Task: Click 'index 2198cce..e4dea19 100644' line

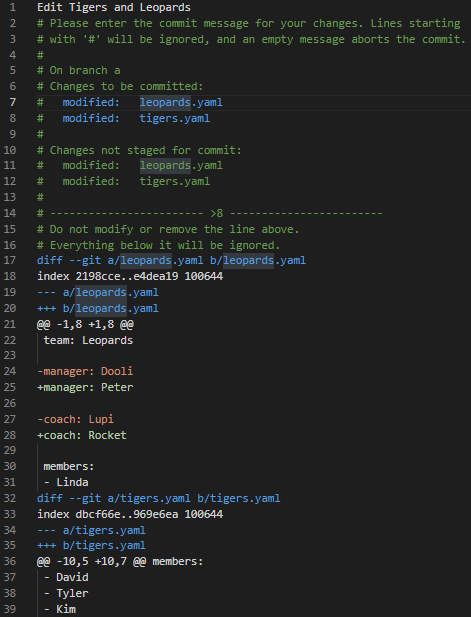Action: 130,276
